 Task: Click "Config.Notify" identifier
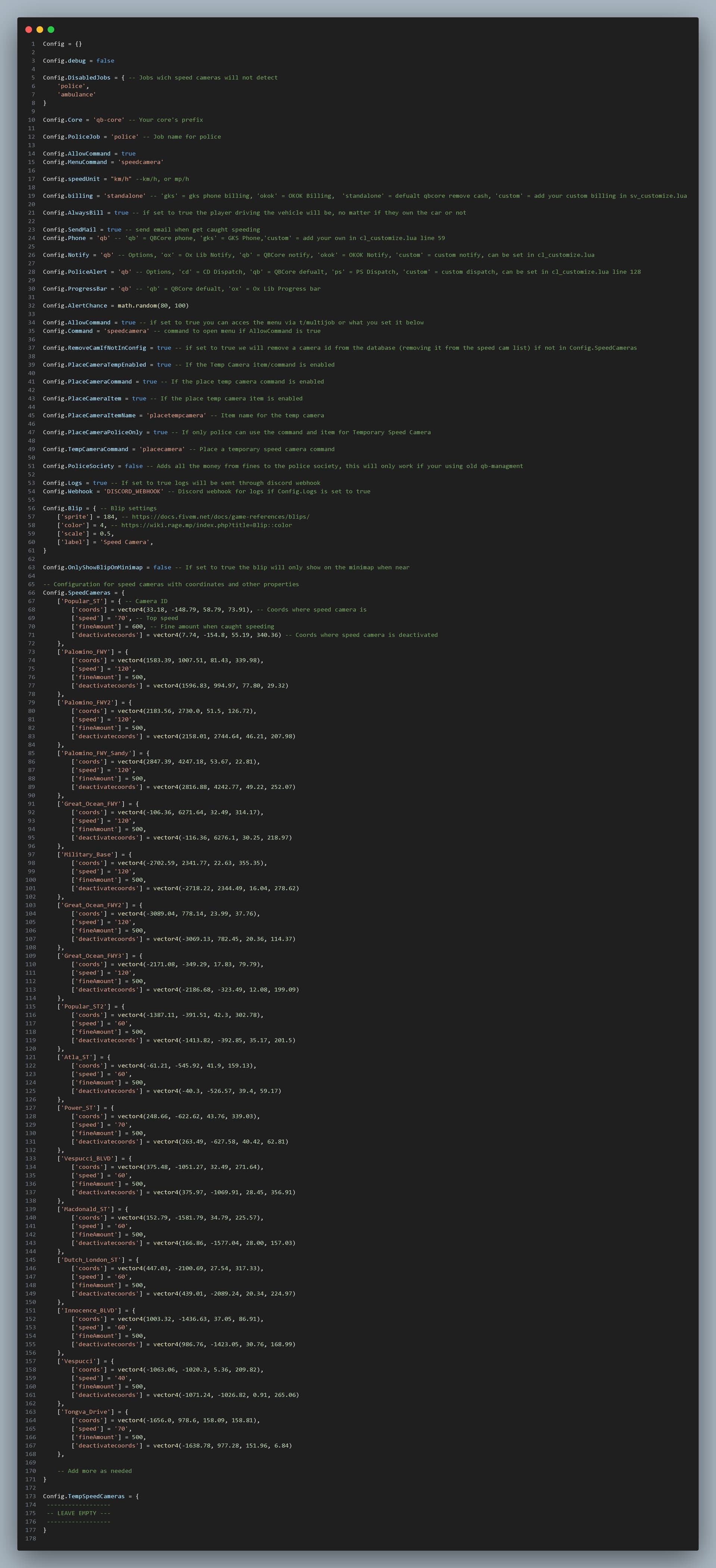click(x=66, y=255)
